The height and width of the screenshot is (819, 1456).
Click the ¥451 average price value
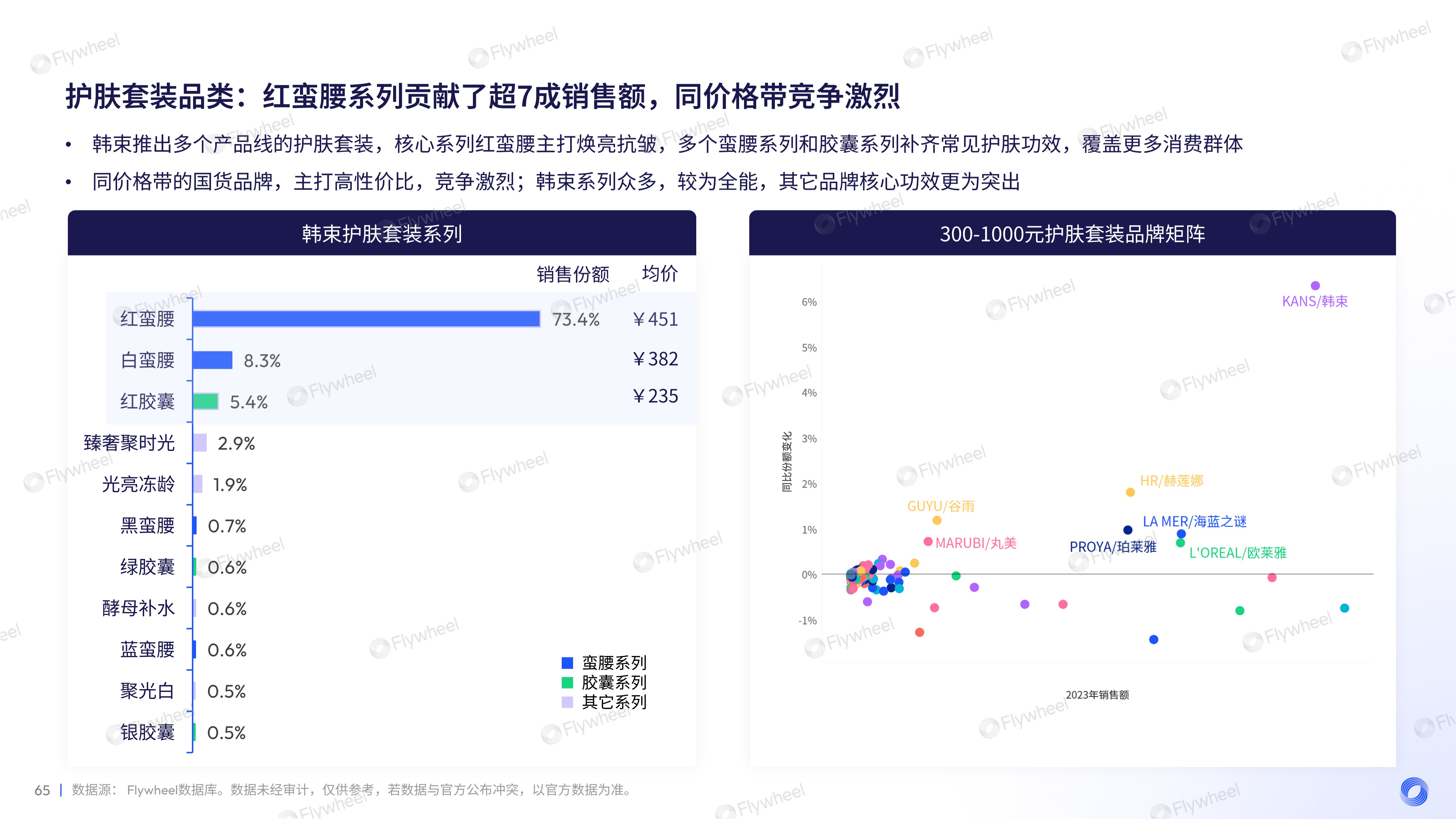point(655,319)
